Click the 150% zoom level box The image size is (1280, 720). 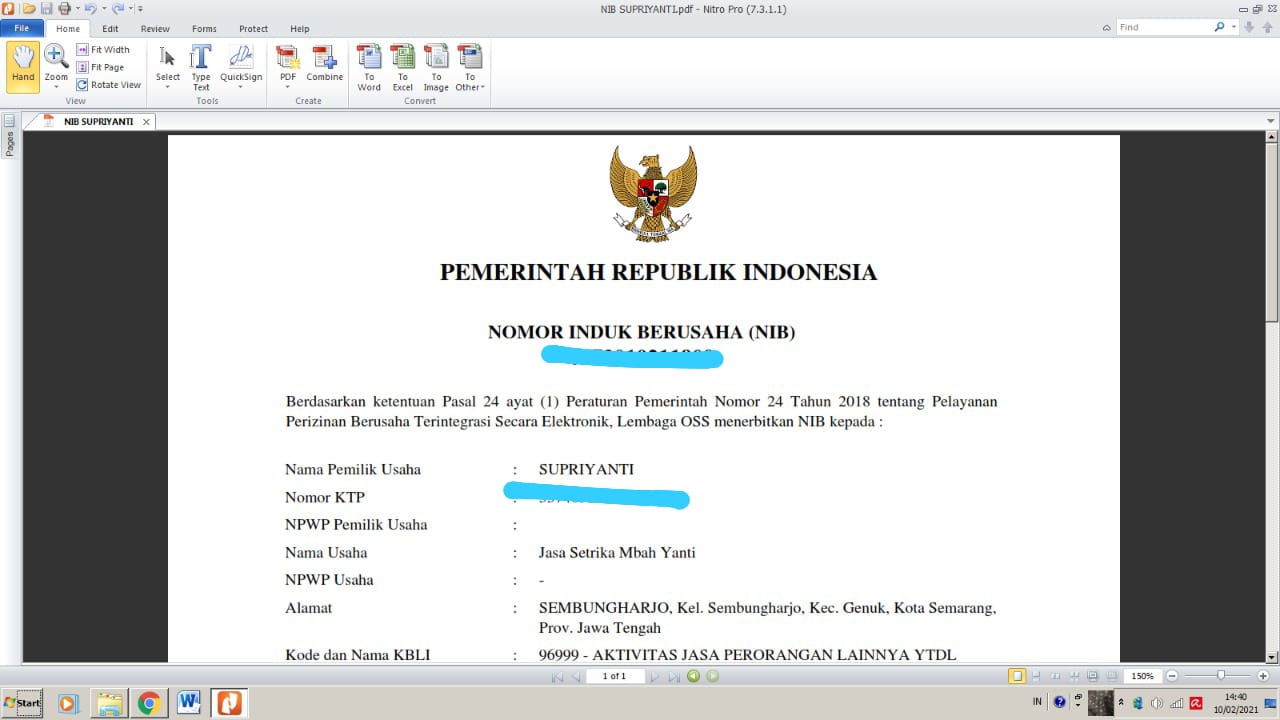click(x=1143, y=676)
